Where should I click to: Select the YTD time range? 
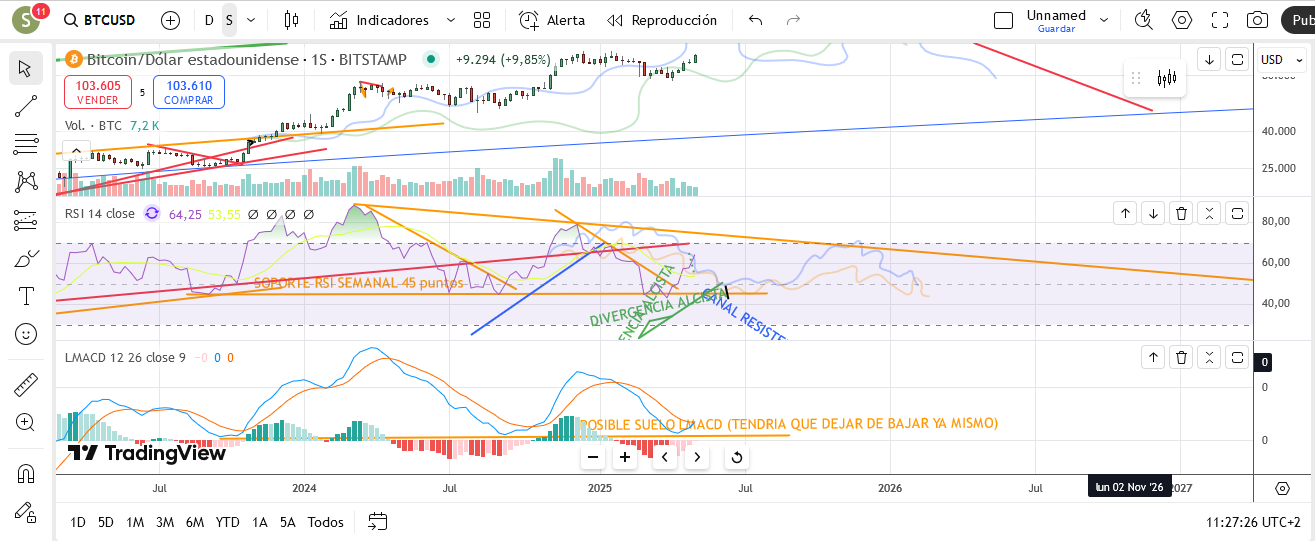pyautogui.click(x=227, y=522)
